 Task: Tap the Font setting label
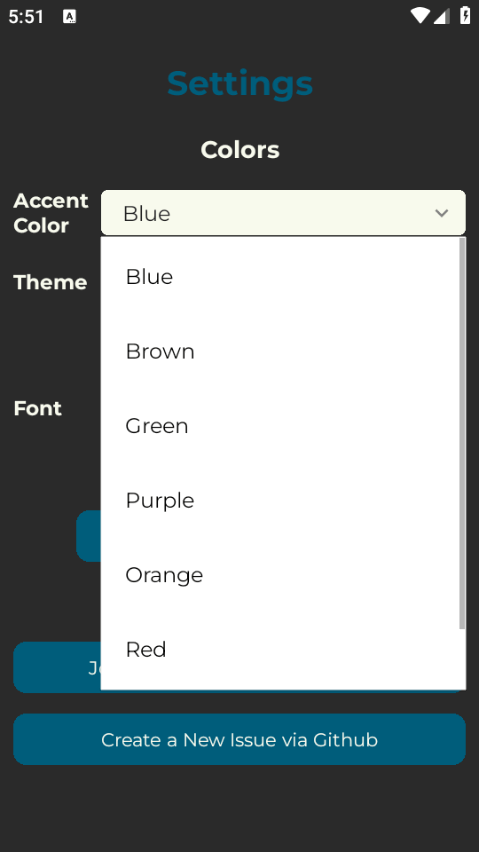(37, 408)
